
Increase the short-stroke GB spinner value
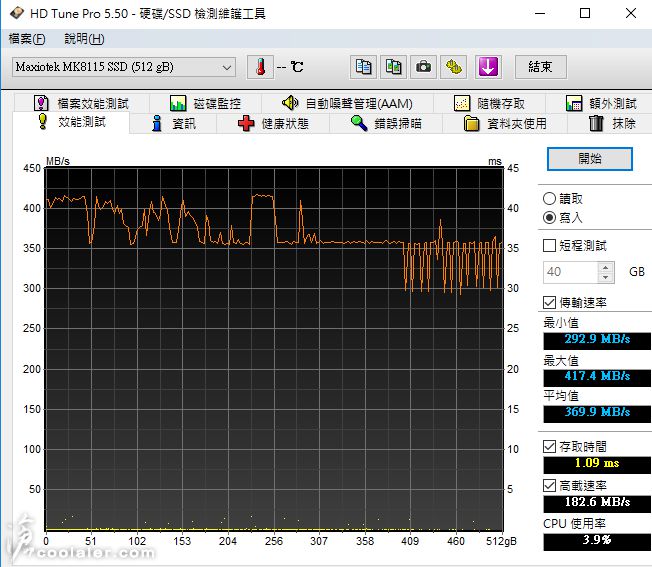pos(606,267)
